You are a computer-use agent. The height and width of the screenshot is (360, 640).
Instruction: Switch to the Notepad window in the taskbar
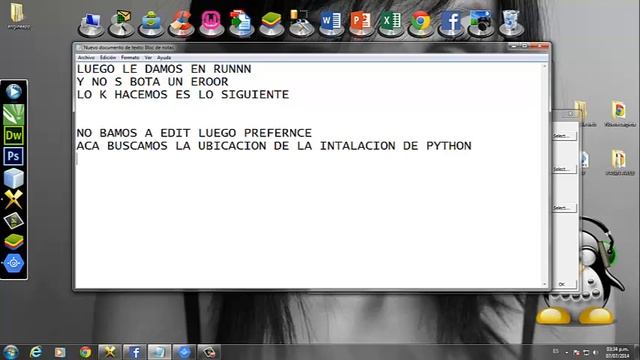[x=159, y=352]
